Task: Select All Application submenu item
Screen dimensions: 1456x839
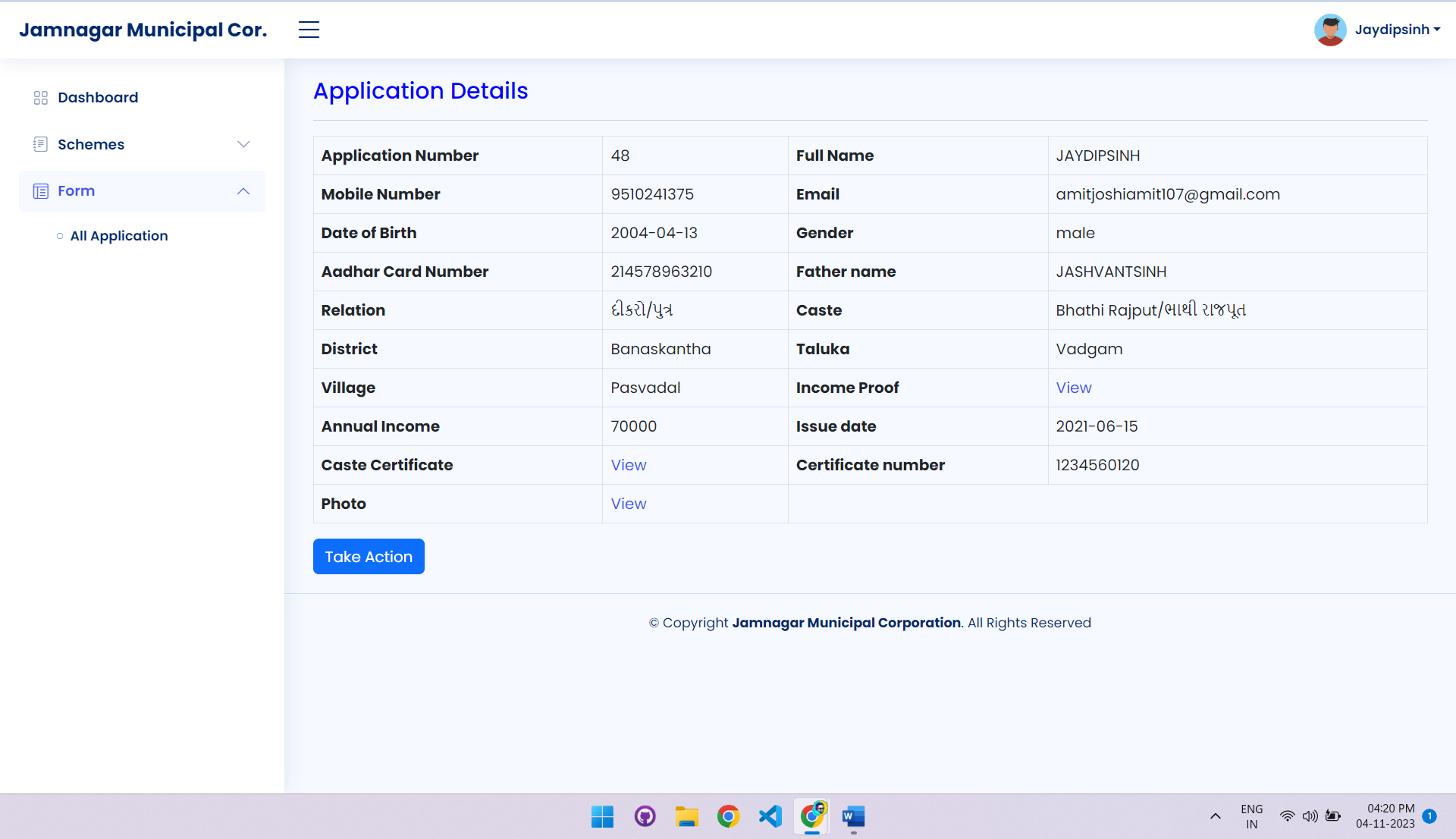Action: [119, 236]
